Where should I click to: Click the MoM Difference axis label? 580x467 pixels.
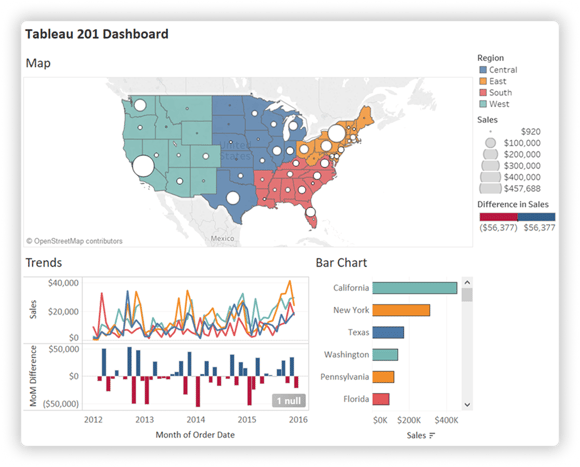33,376
